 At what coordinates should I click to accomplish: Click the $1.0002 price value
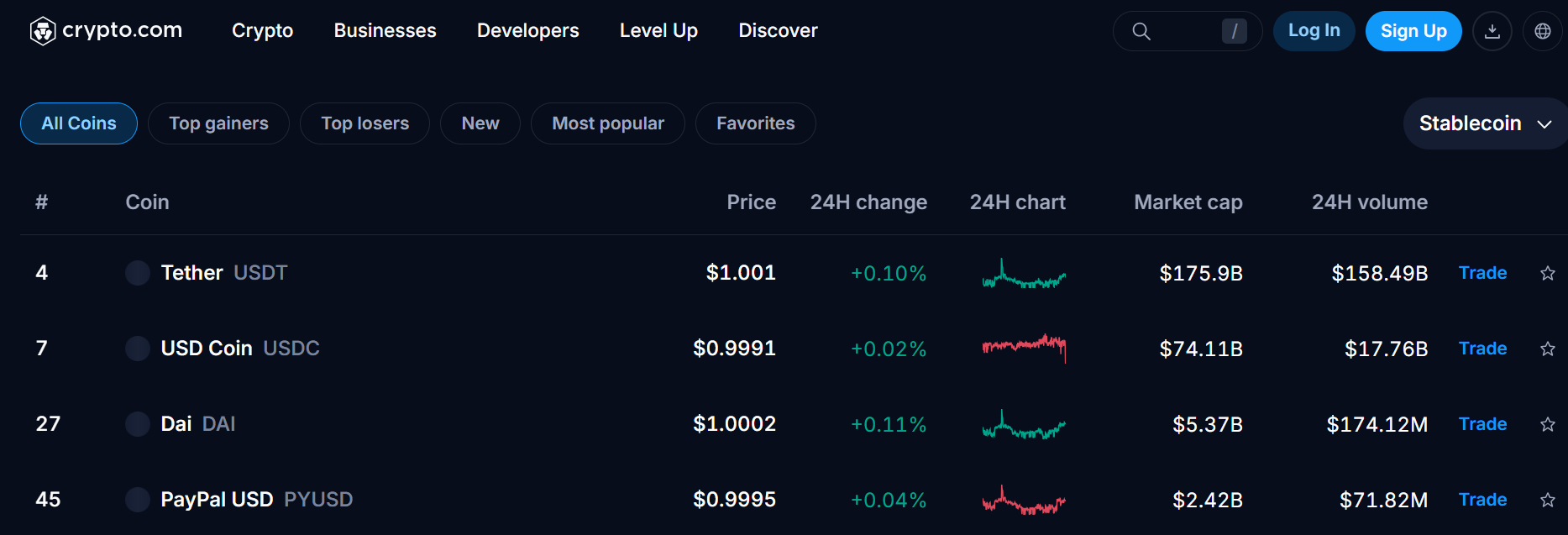[734, 424]
